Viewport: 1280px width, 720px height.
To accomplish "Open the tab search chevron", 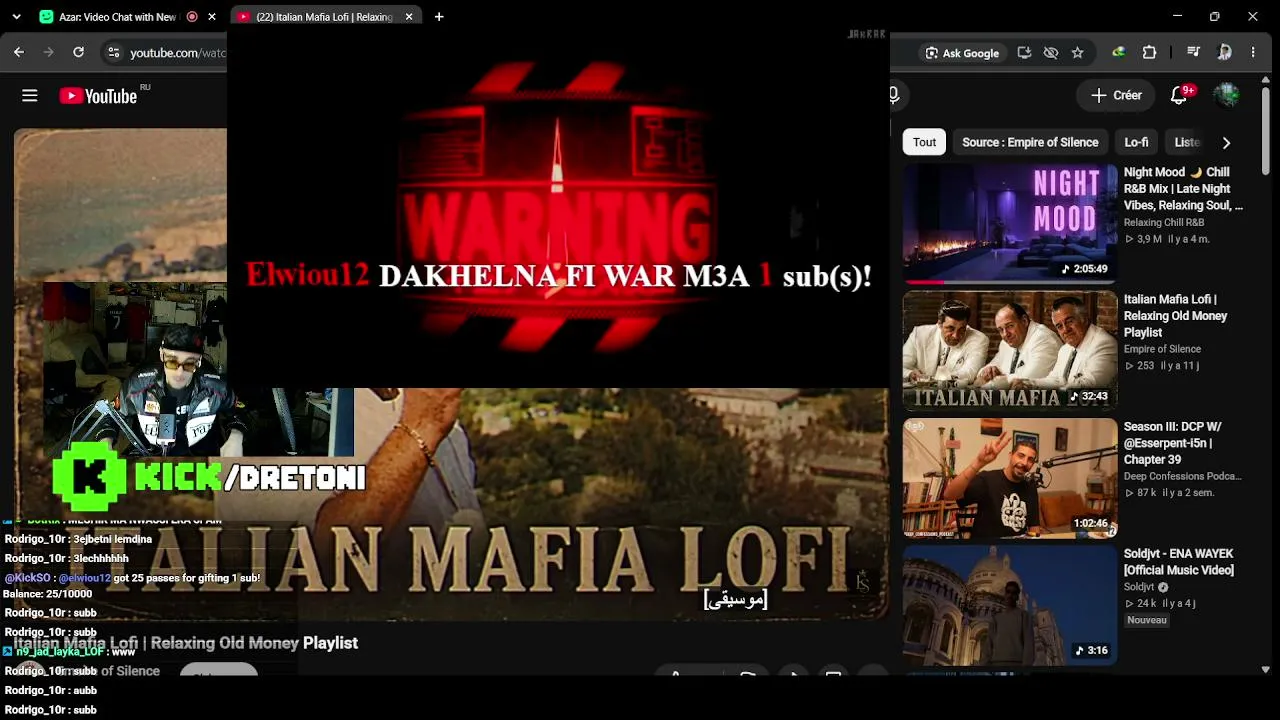I will [18, 17].
